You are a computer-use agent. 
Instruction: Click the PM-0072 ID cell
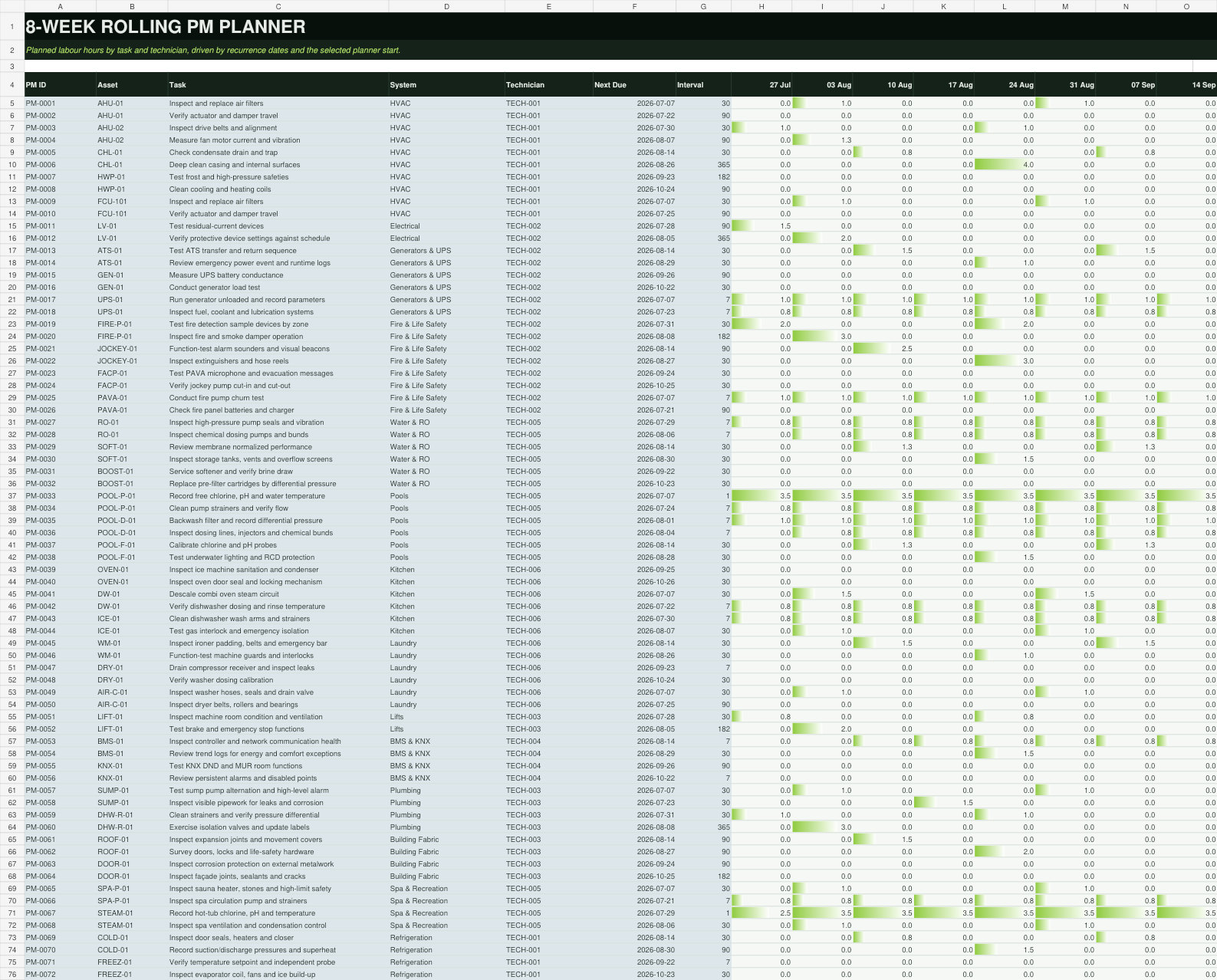(x=60, y=975)
